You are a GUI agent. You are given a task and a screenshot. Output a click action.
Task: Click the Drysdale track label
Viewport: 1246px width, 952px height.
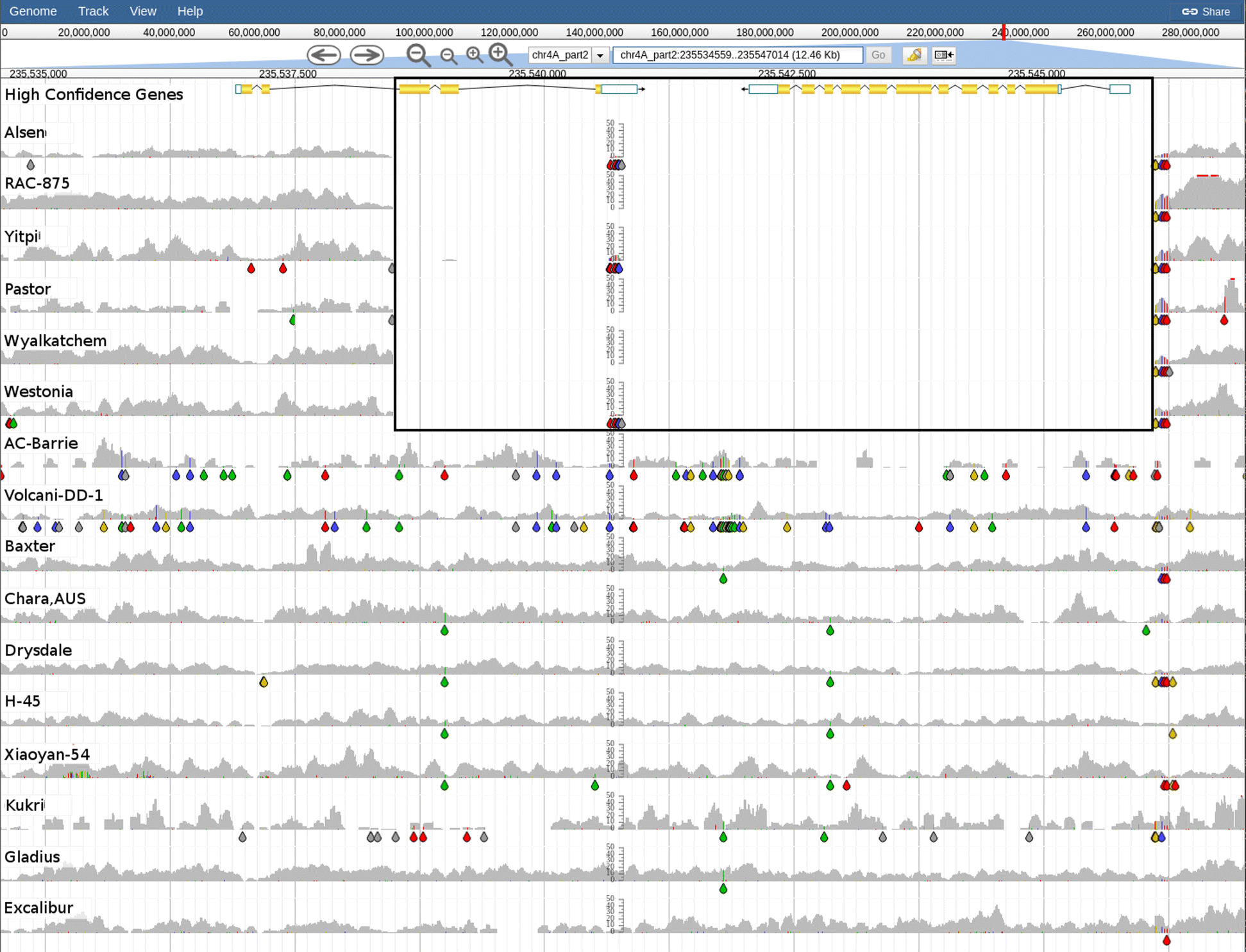pos(38,650)
